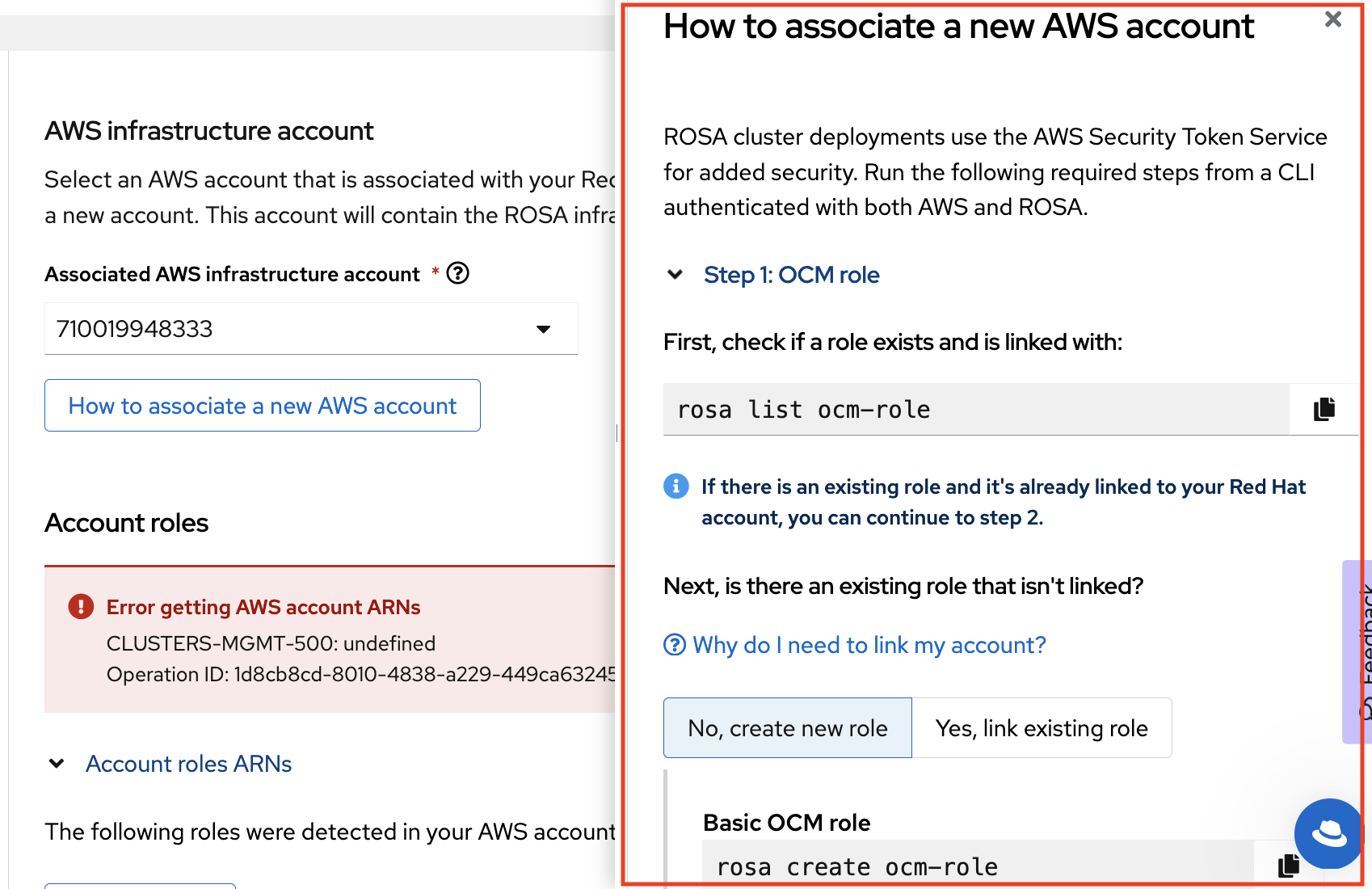The image size is (1372, 889).
Task: Click the rosa list ocm-role command field
Action: click(975, 410)
